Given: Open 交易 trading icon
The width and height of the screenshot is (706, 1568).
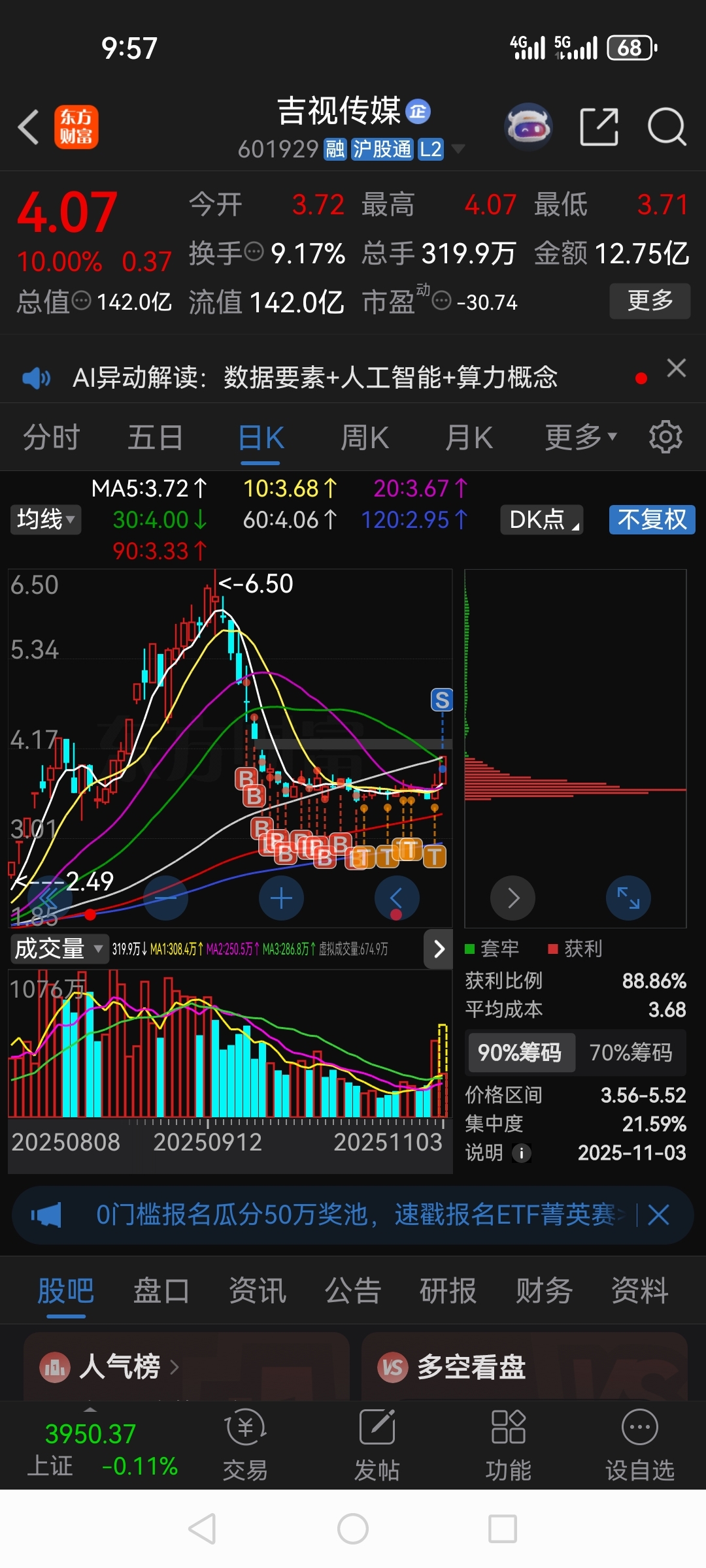Looking at the screenshot, I should 245,1445.
